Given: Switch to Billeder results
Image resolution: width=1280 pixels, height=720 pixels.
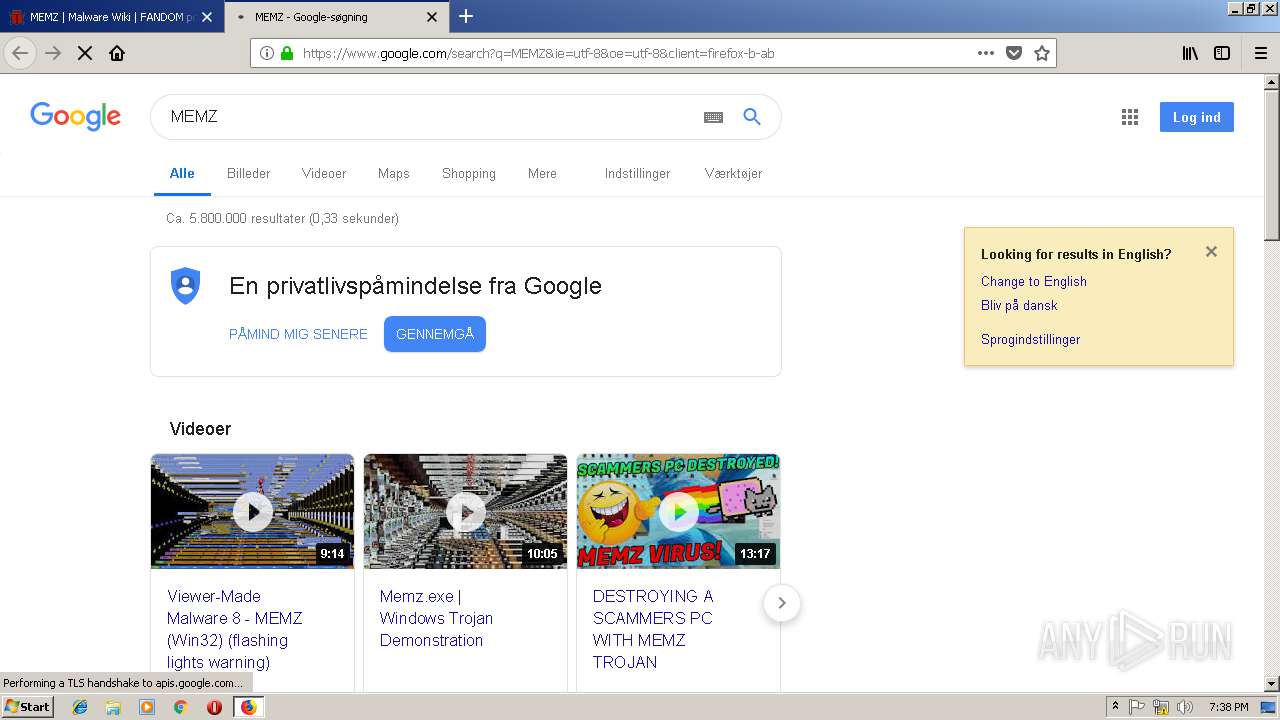Looking at the screenshot, I should [248, 173].
